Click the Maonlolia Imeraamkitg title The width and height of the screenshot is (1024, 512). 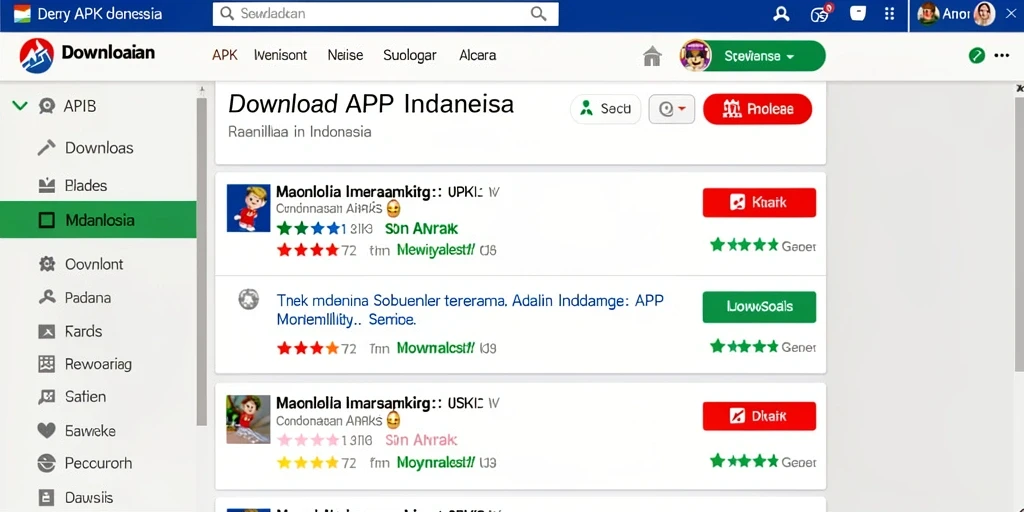pyautogui.click(x=359, y=192)
